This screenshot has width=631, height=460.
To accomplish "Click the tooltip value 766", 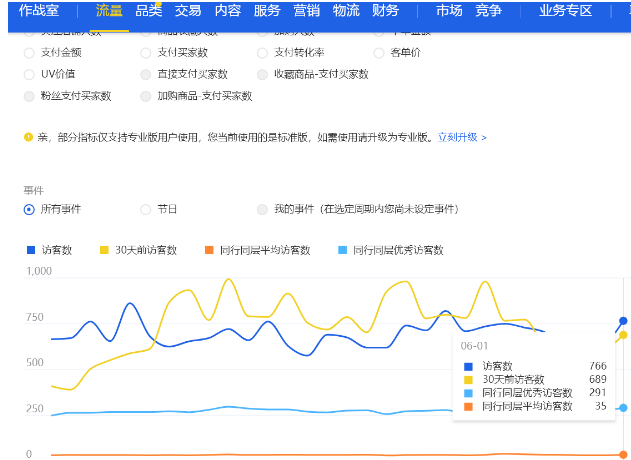I will [x=598, y=366].
